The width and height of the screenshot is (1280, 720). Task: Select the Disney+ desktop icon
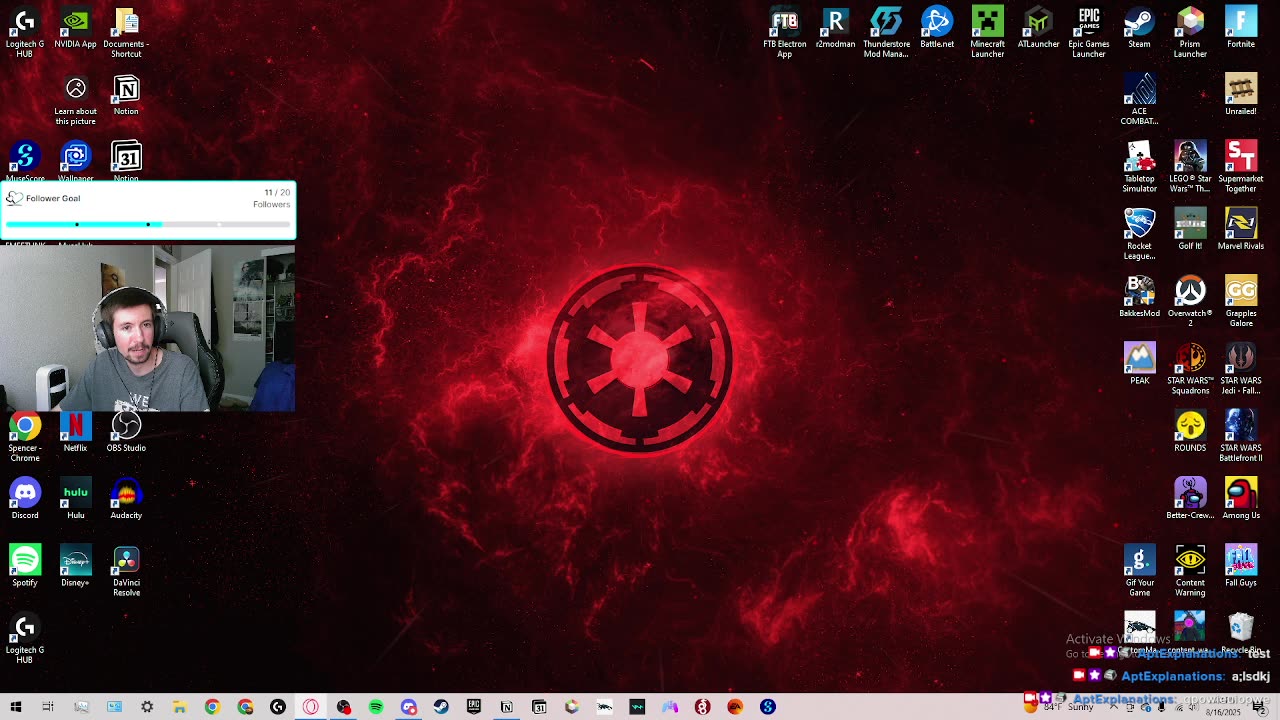[75, 566]
